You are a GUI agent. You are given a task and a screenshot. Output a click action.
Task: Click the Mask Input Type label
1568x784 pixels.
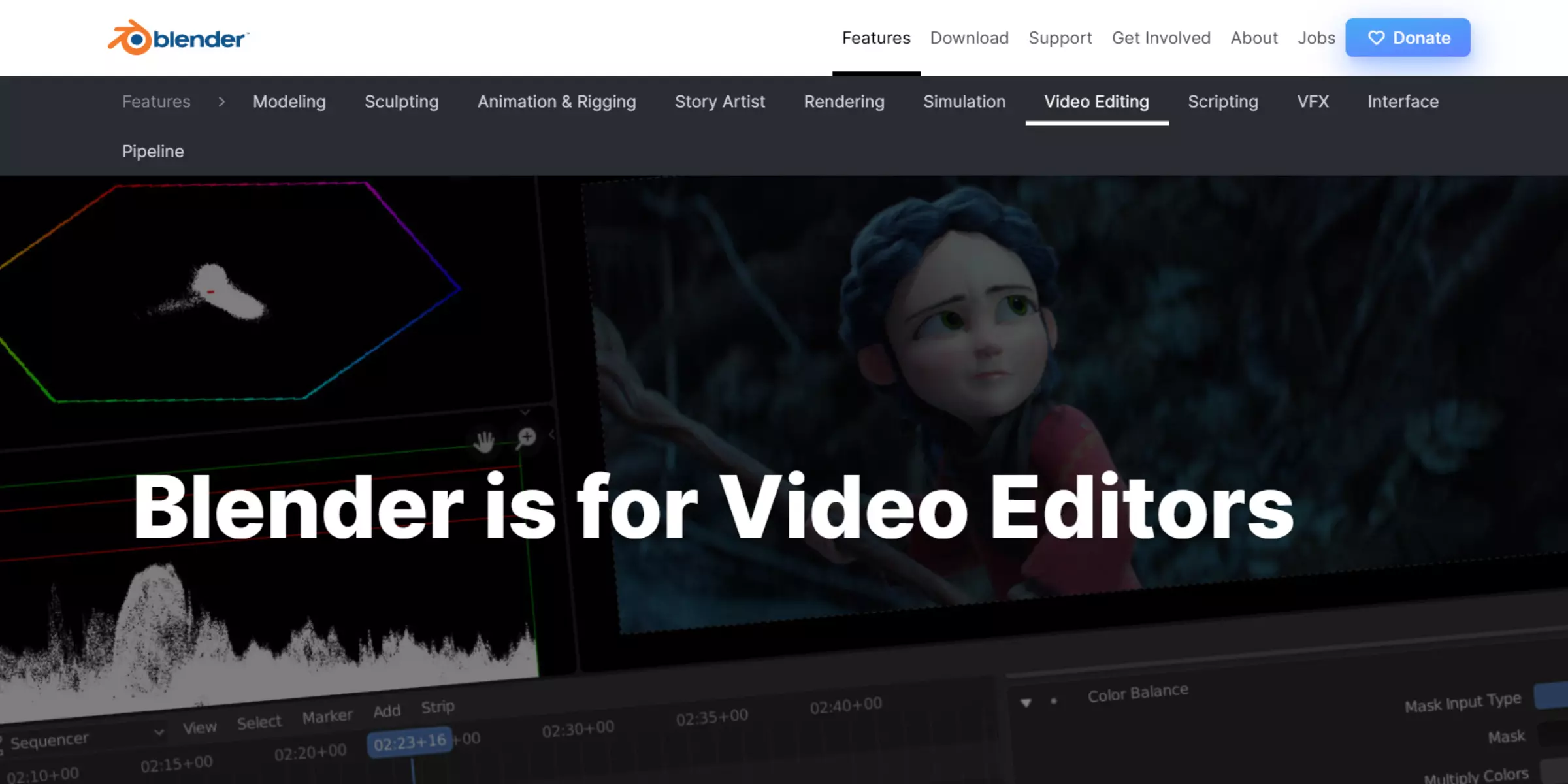pos(1463,702)
